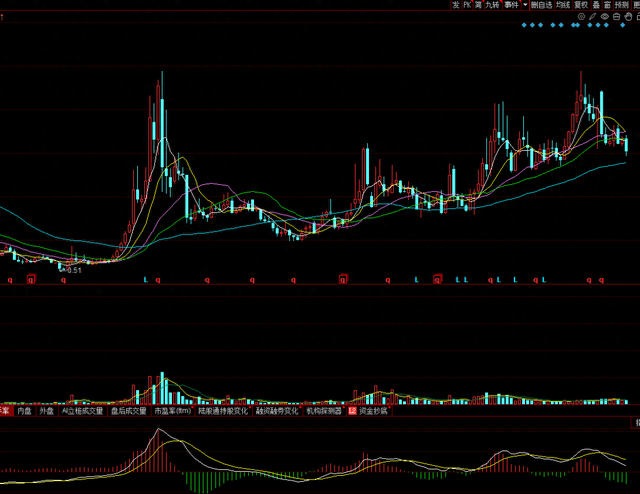This screenshot has width=640, height=494.
Task: Click the 删自选 button
Action: click(541, 5)
